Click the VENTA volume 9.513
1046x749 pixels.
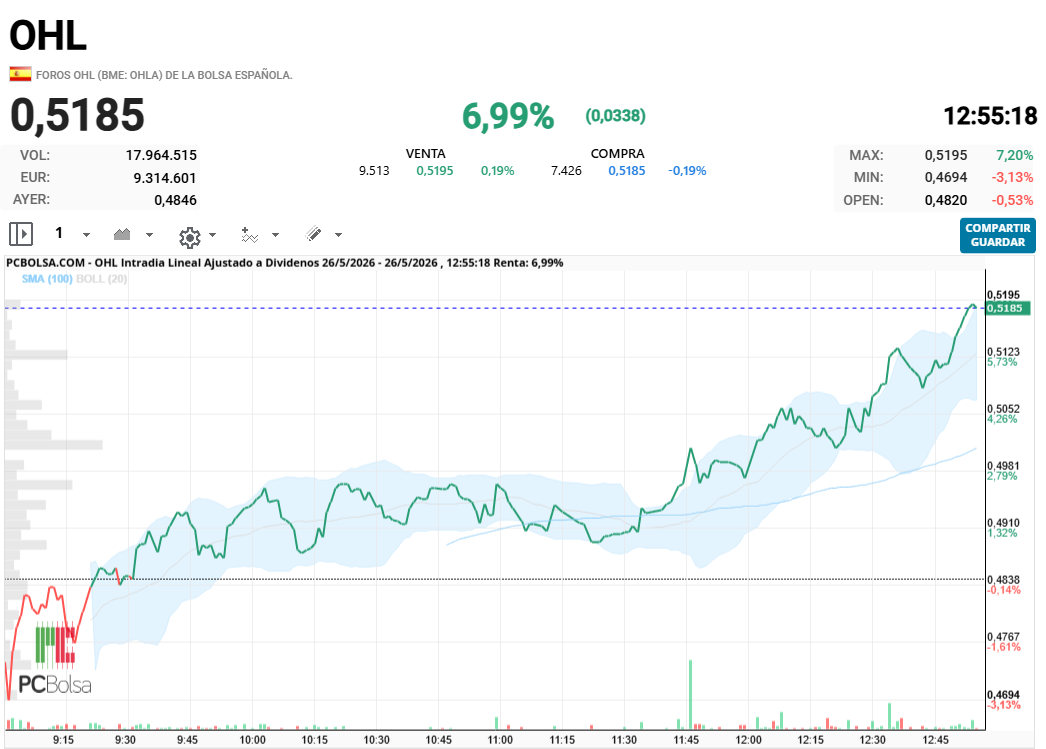point(374,171)
